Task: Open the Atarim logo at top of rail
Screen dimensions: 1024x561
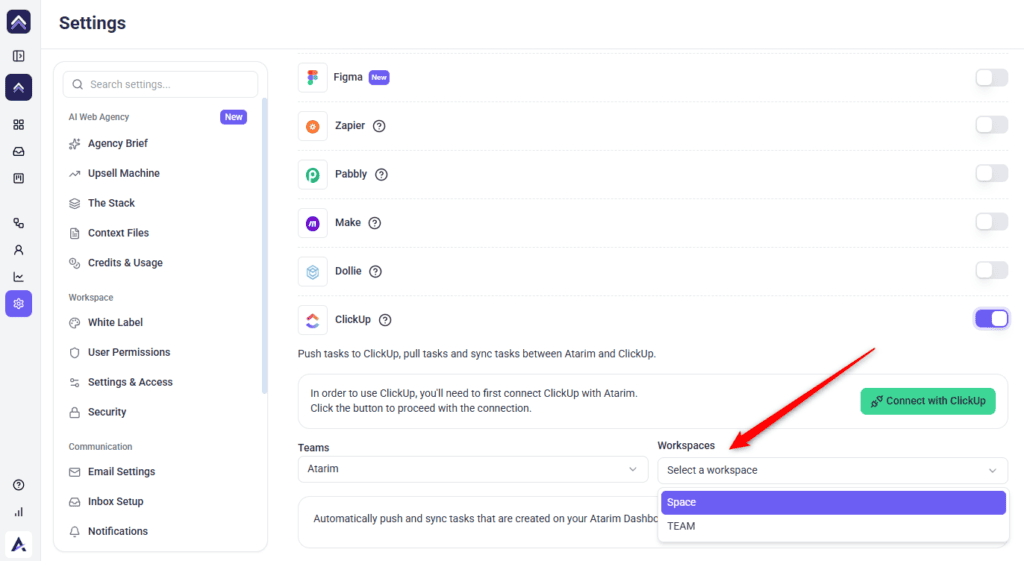Action: click(18, 22)
